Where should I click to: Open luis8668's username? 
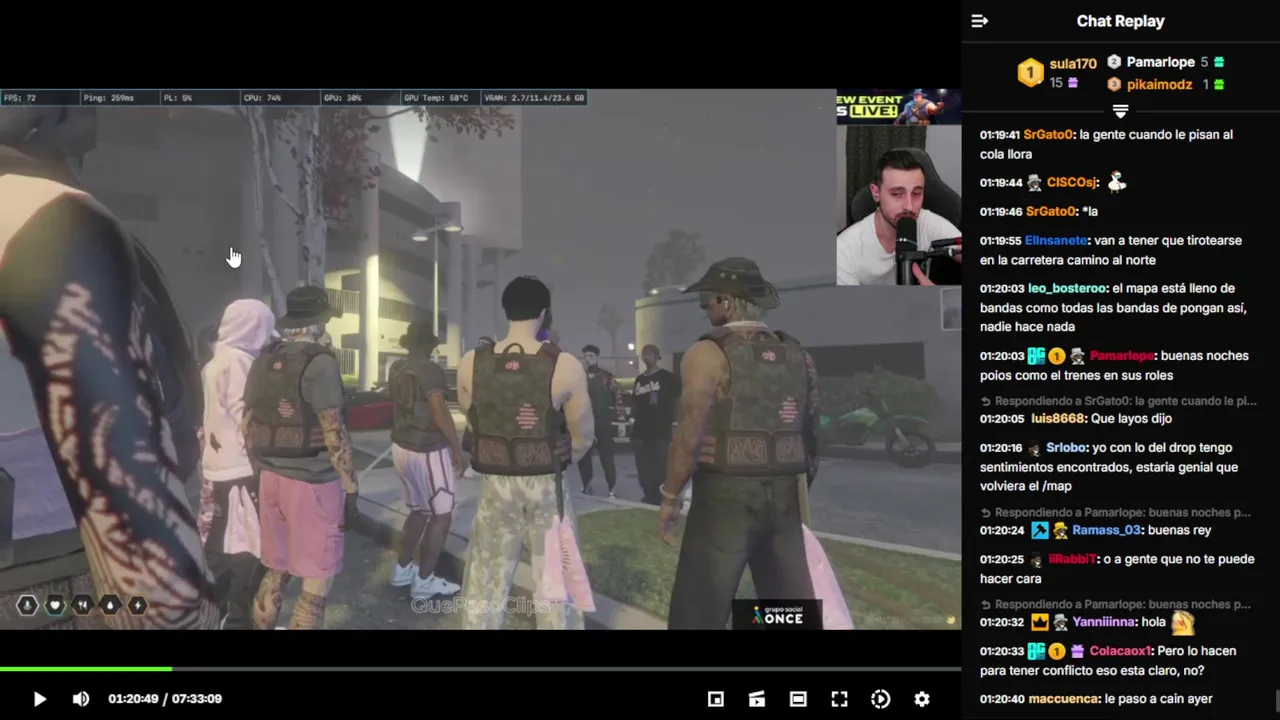click(1058, 419)
